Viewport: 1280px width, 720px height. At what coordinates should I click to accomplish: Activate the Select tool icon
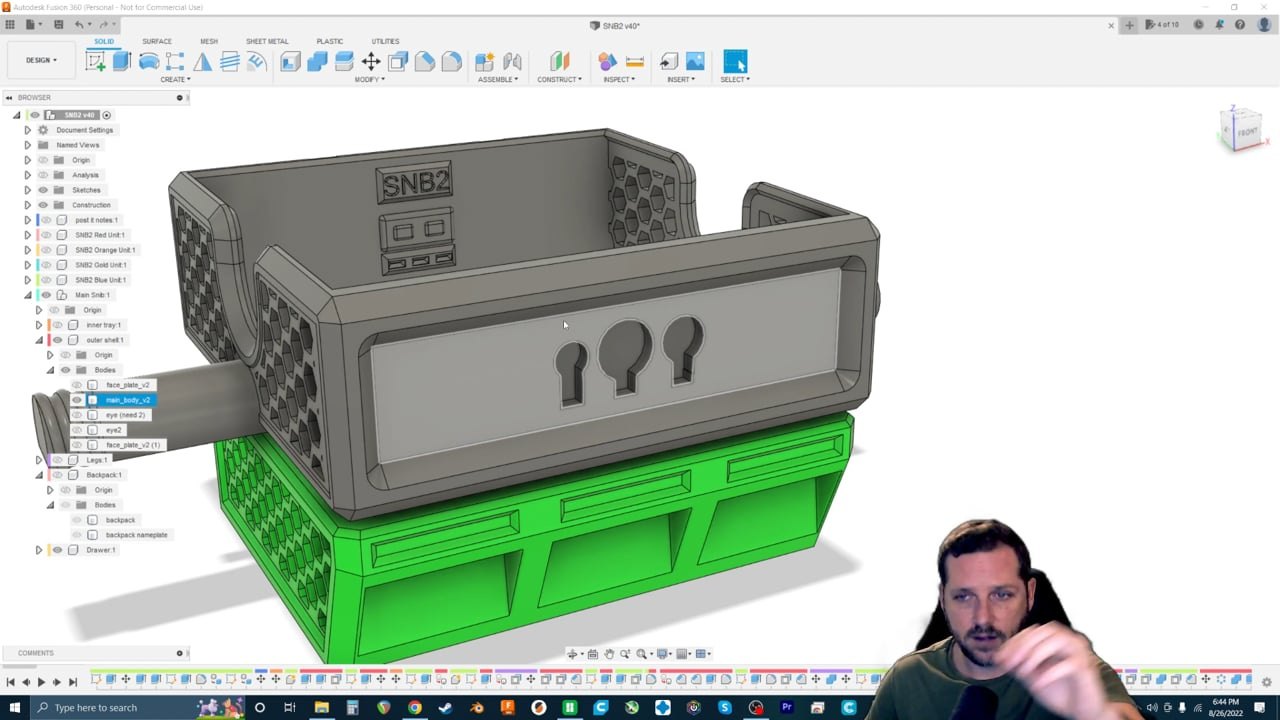(735, 61)
